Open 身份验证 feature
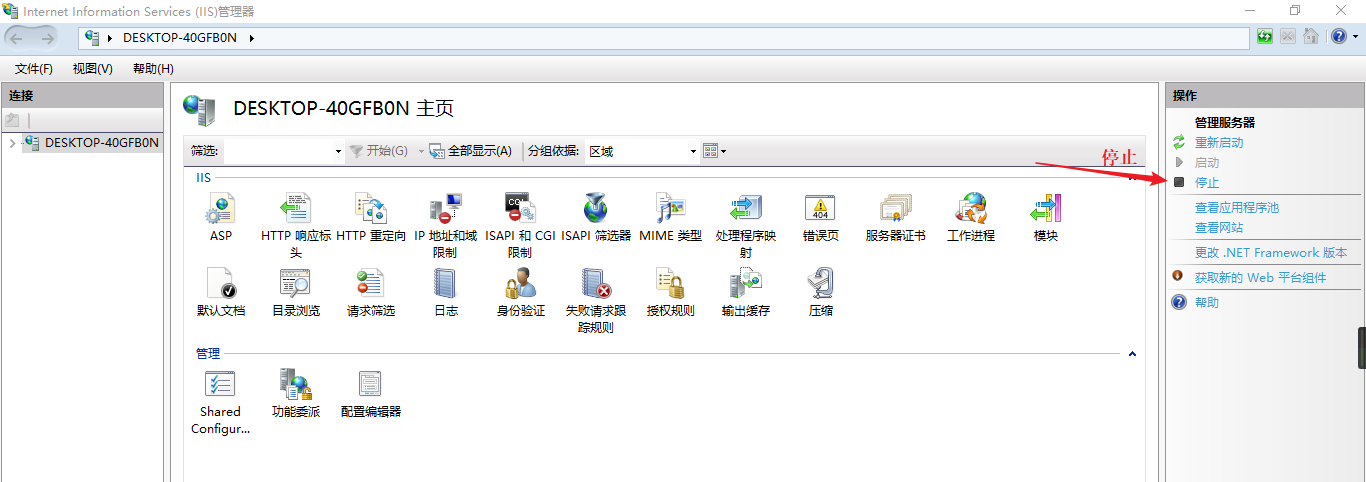1366x482 pixels. click(x=520, y=284)
